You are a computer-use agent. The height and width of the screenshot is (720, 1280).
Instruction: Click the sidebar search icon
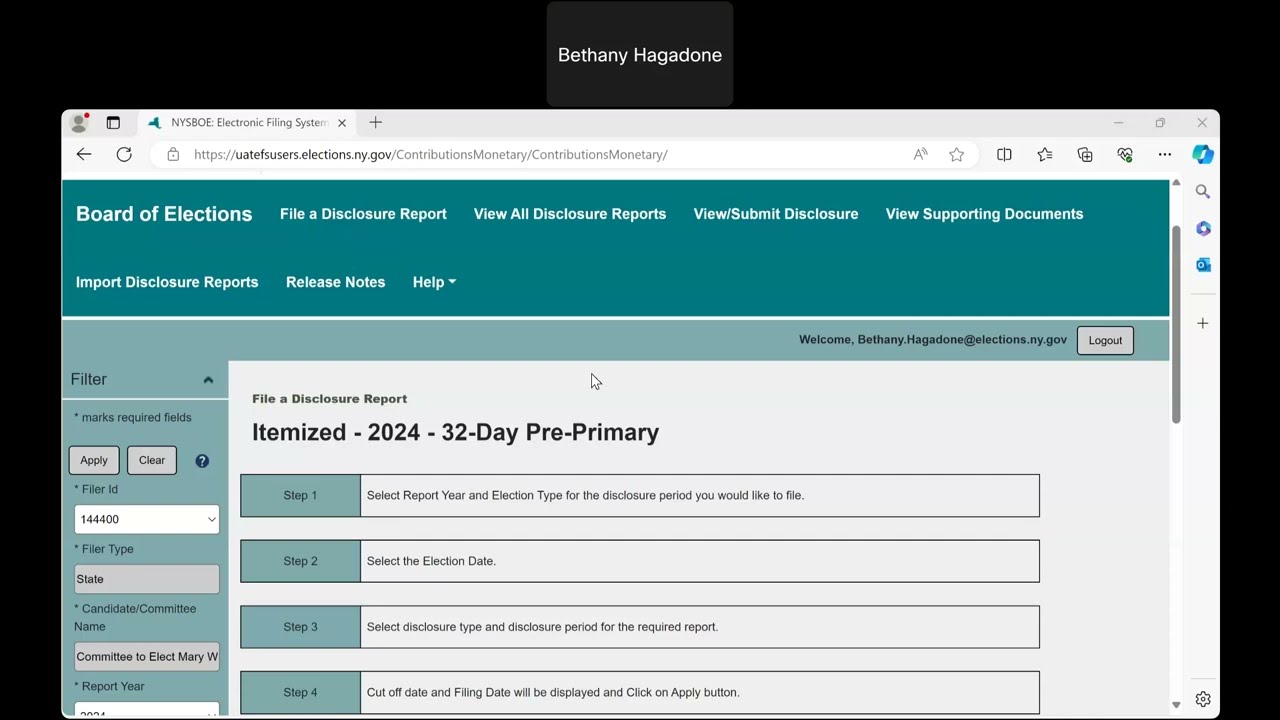click(1203, 191)
